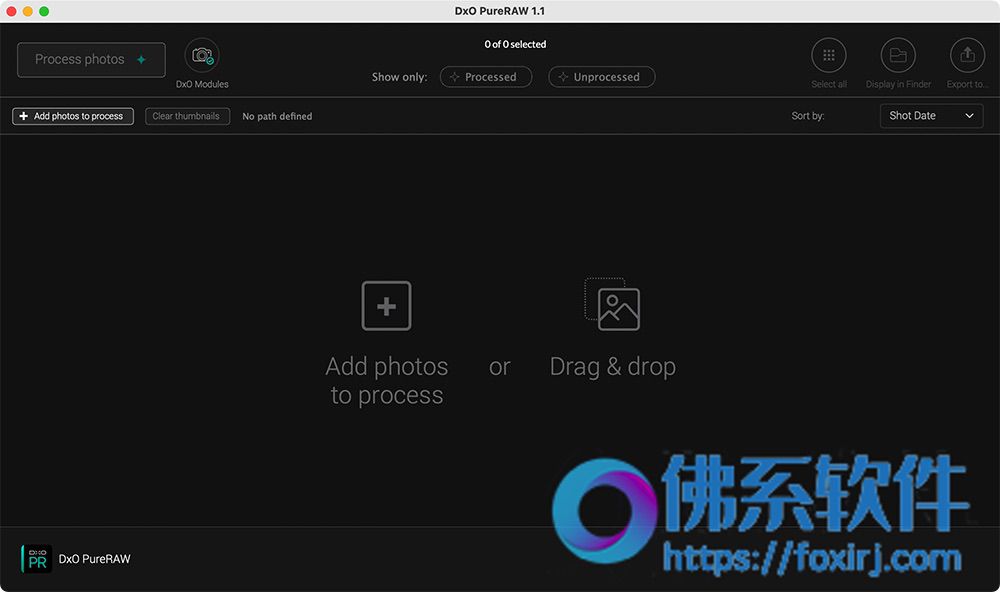Viewport: 1000px width, 592px height.
Task: Close the DxO PureRAW window
Action: pos(11,11)
